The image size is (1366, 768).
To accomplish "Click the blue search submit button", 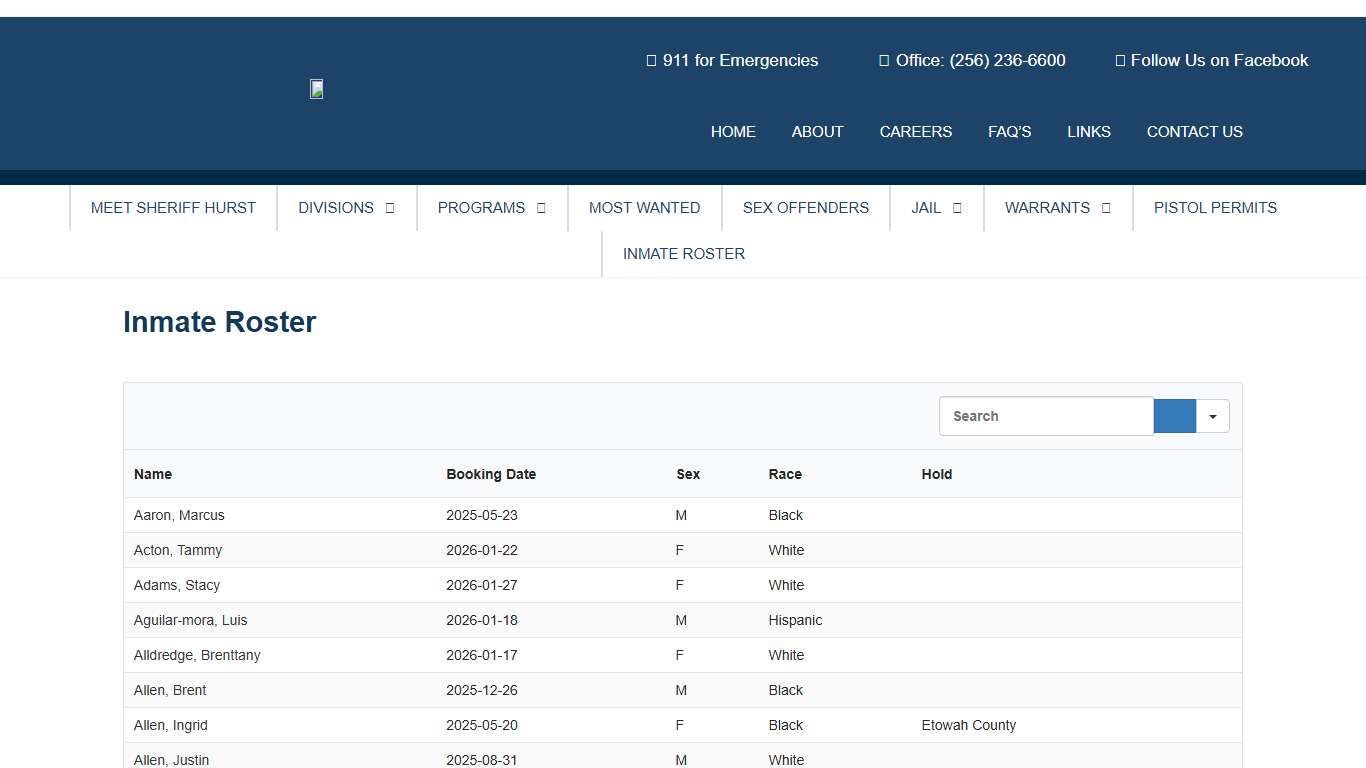I will click(x=1174, y=416).
